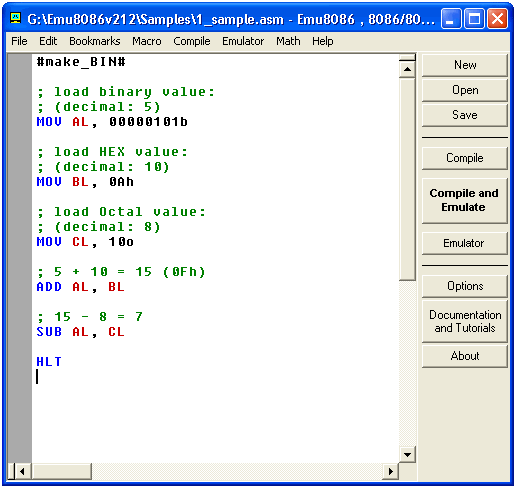The height and width of the screenshot is (486, 516).
Task: Click the Options button
Action: click(x=465, y=286)
